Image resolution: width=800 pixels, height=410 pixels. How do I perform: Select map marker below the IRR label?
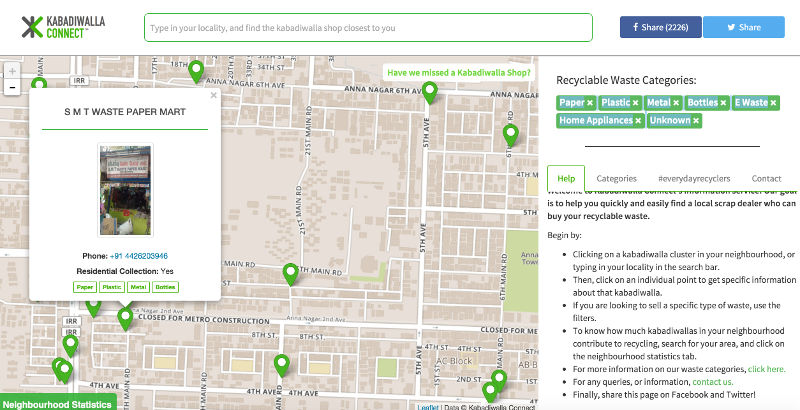point(70,345)
